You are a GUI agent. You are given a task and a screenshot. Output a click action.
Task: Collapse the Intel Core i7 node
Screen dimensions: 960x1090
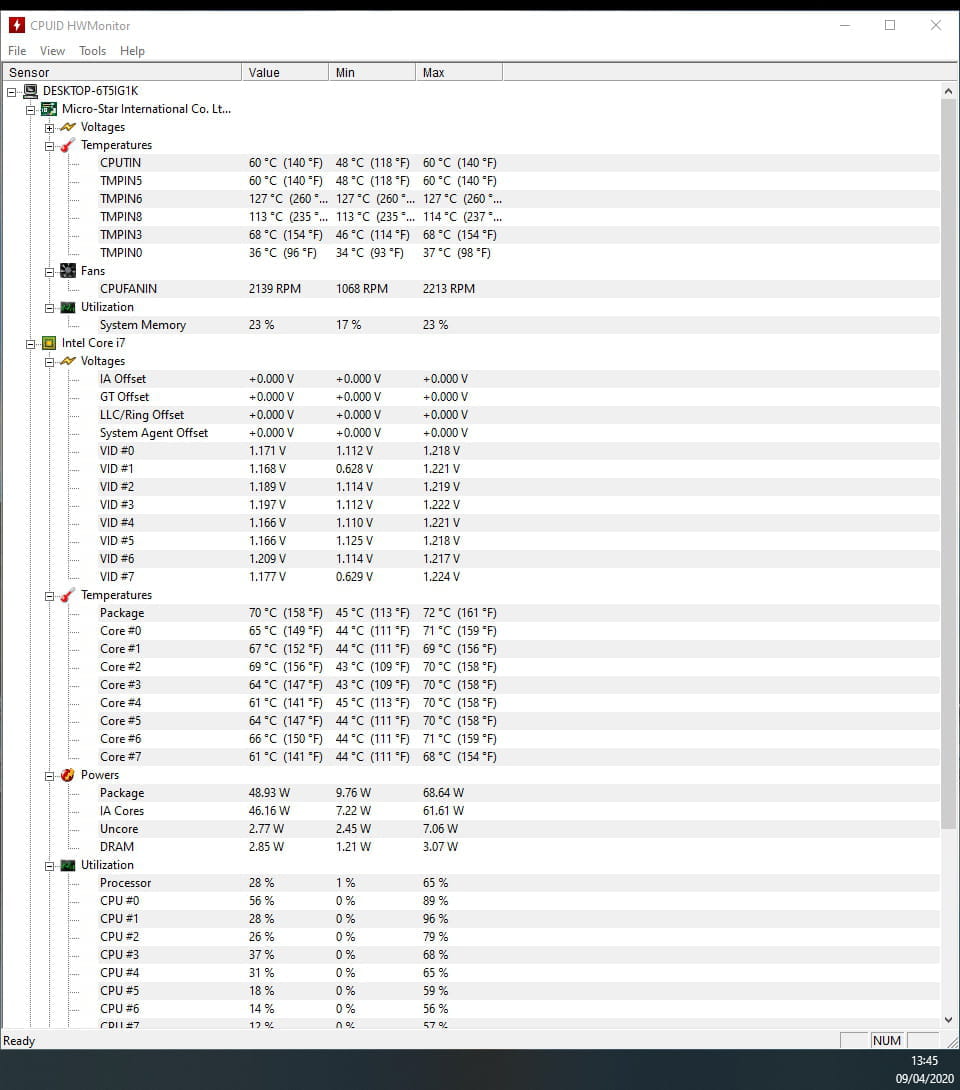pos(31,344)
